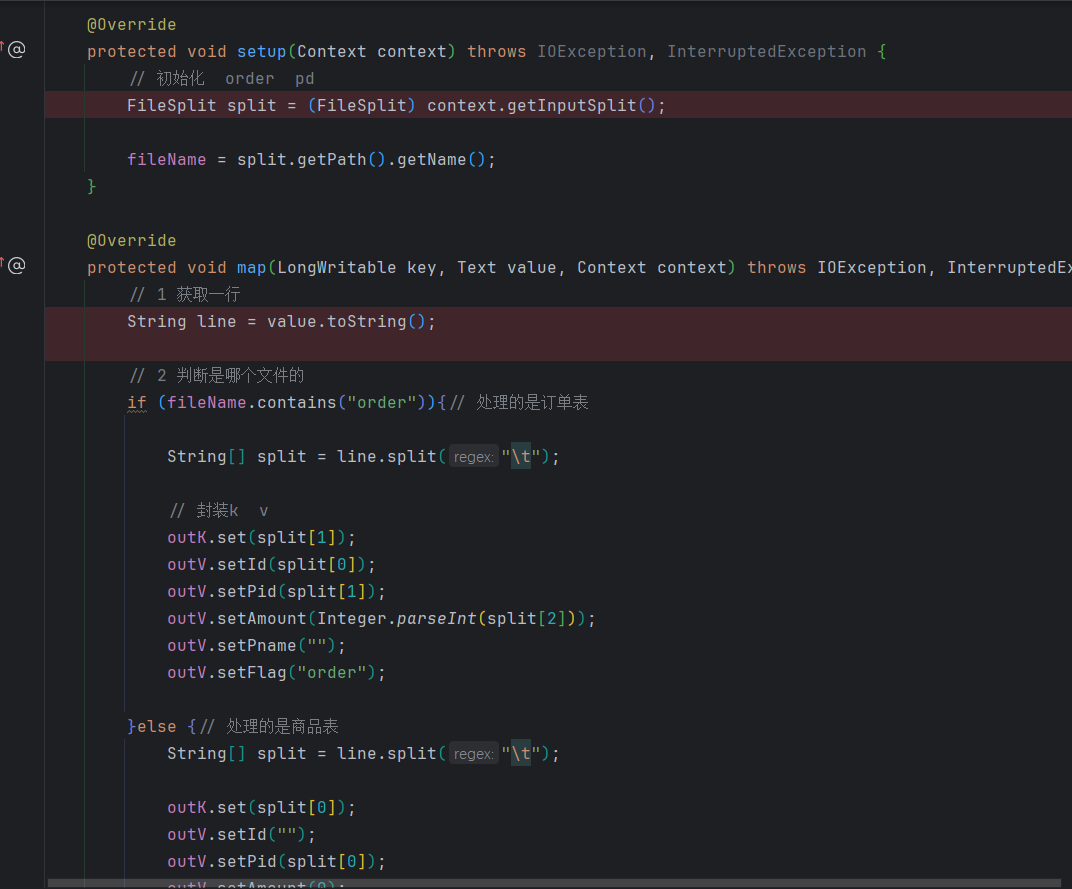1072x889 pixels.
Task: Click the horizontal scrollbar at the editor bottom
Action: pyautogui.click(x=550, y=884)
